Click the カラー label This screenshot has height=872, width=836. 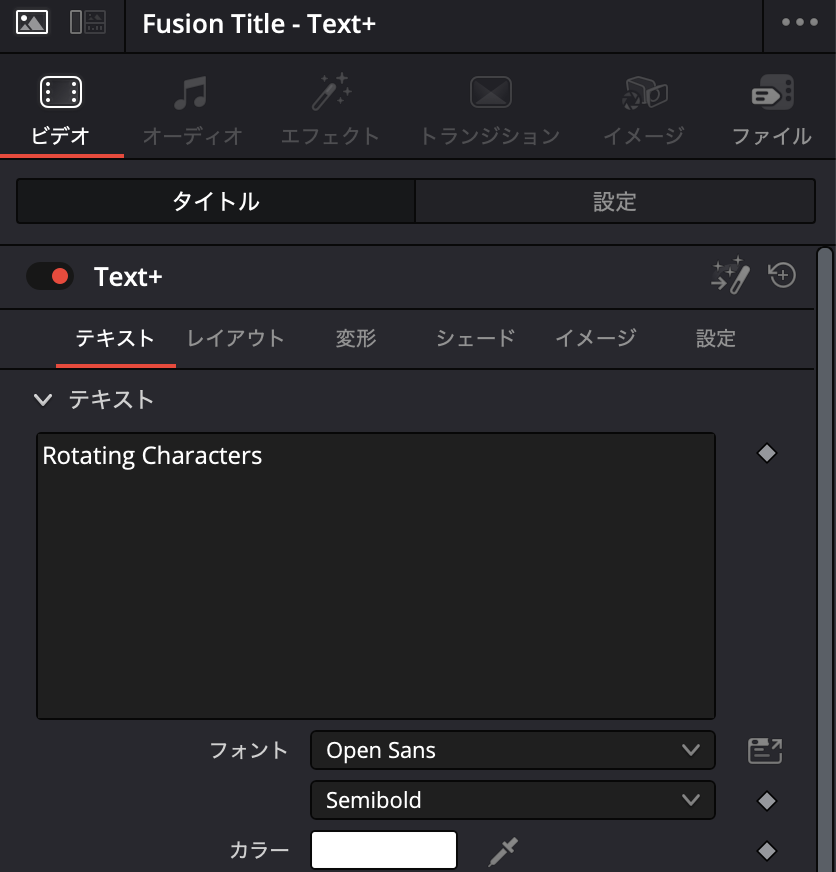click(x=259, y=850)
